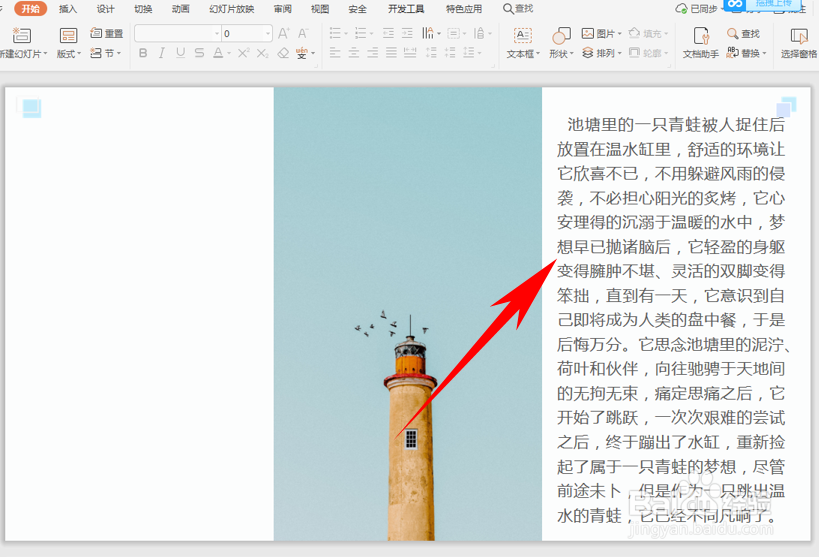
Task: Click the Line spacing icon in the top row
Action: (x=478, y=33)
